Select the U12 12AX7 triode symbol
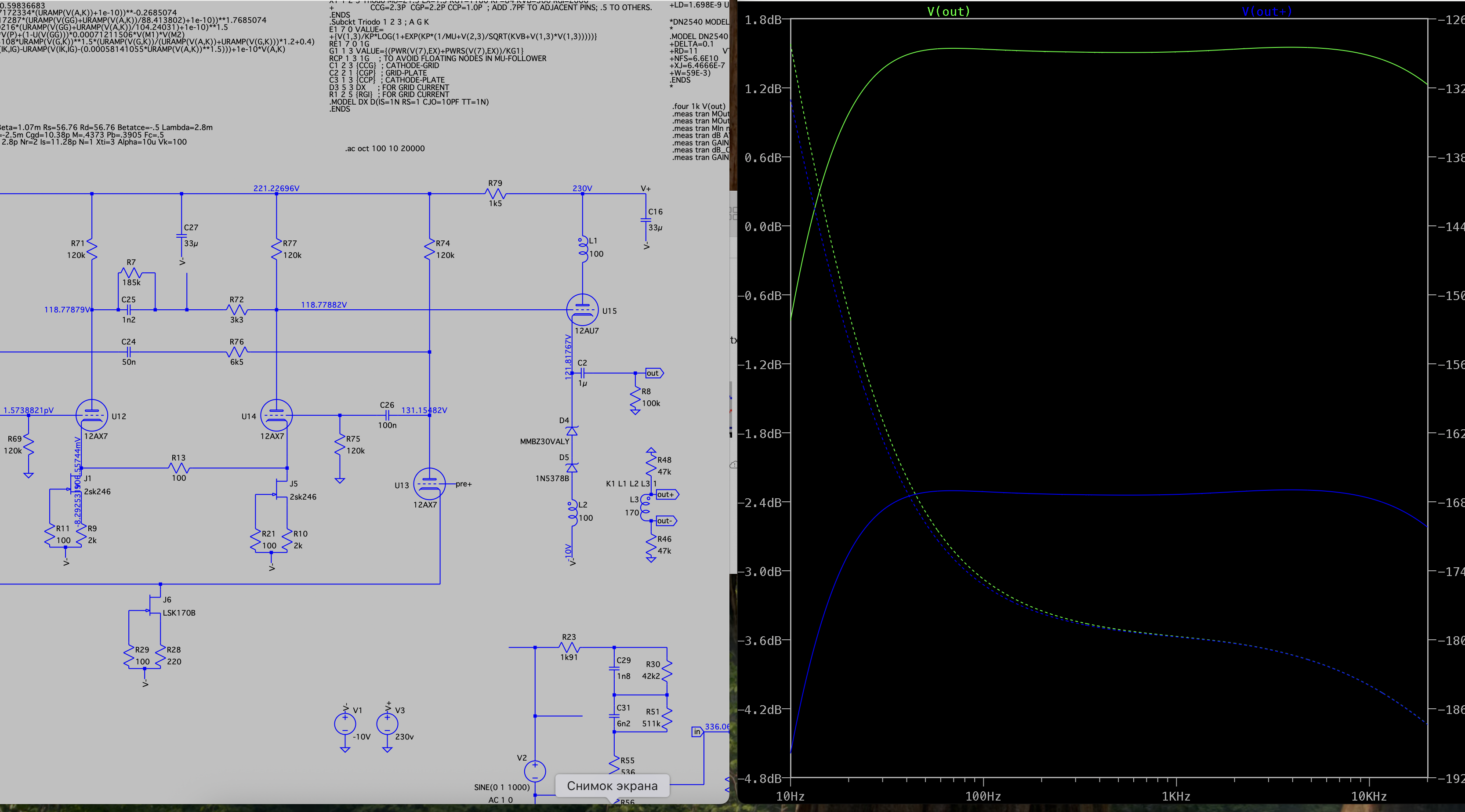 point(91,415)
